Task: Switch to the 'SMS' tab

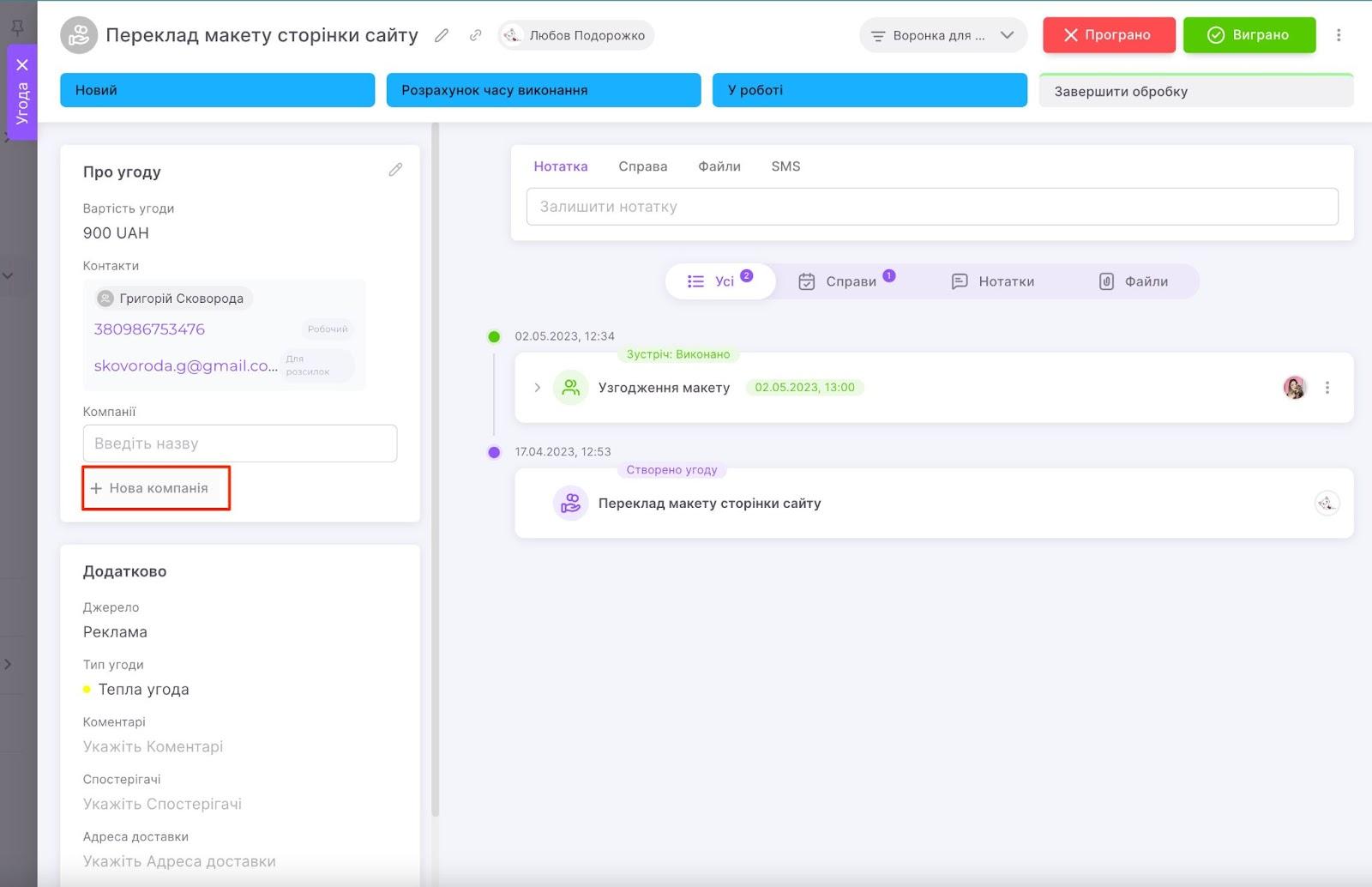Action: pyautogui.click(x=785, y=166)
